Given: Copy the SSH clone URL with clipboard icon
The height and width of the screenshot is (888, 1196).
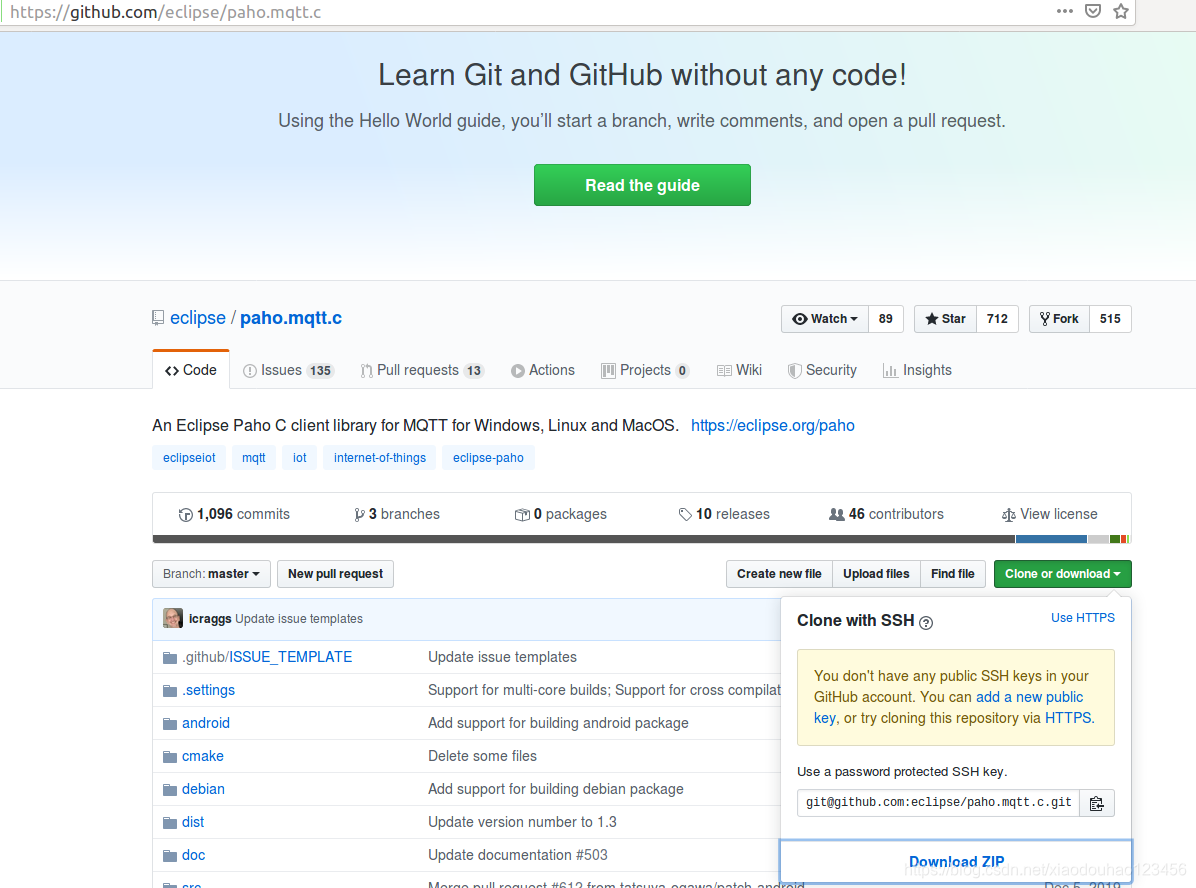Looking at the screenshot, I should pos(1097,803).
